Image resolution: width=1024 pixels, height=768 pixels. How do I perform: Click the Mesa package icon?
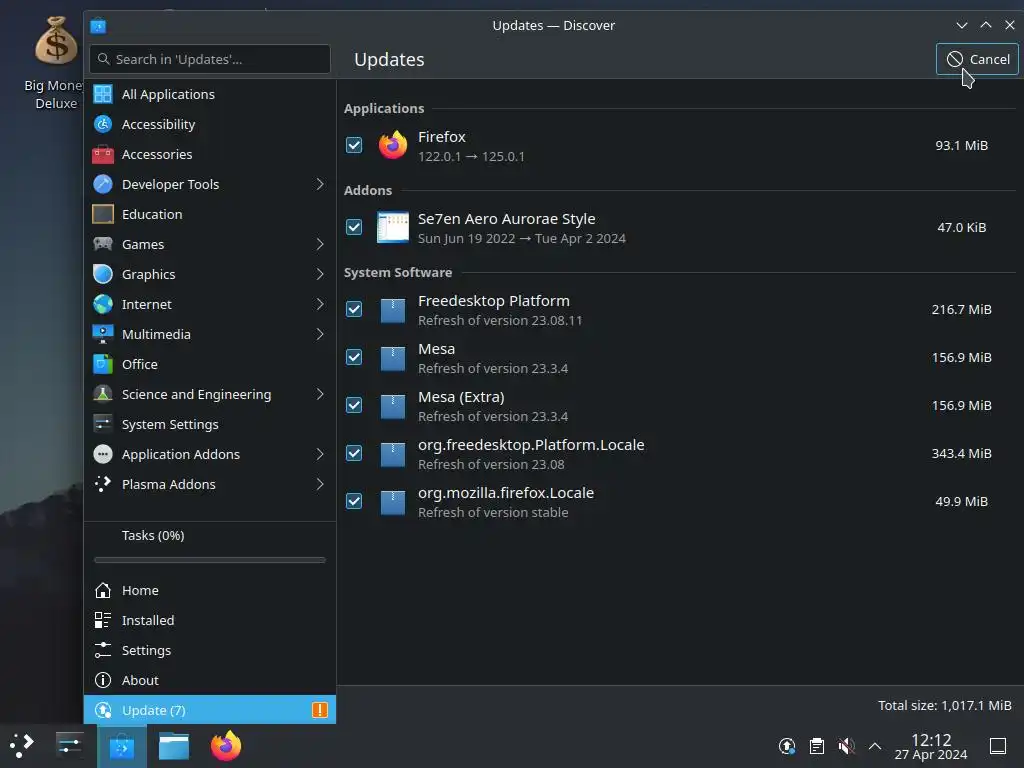tap(392, 358)
